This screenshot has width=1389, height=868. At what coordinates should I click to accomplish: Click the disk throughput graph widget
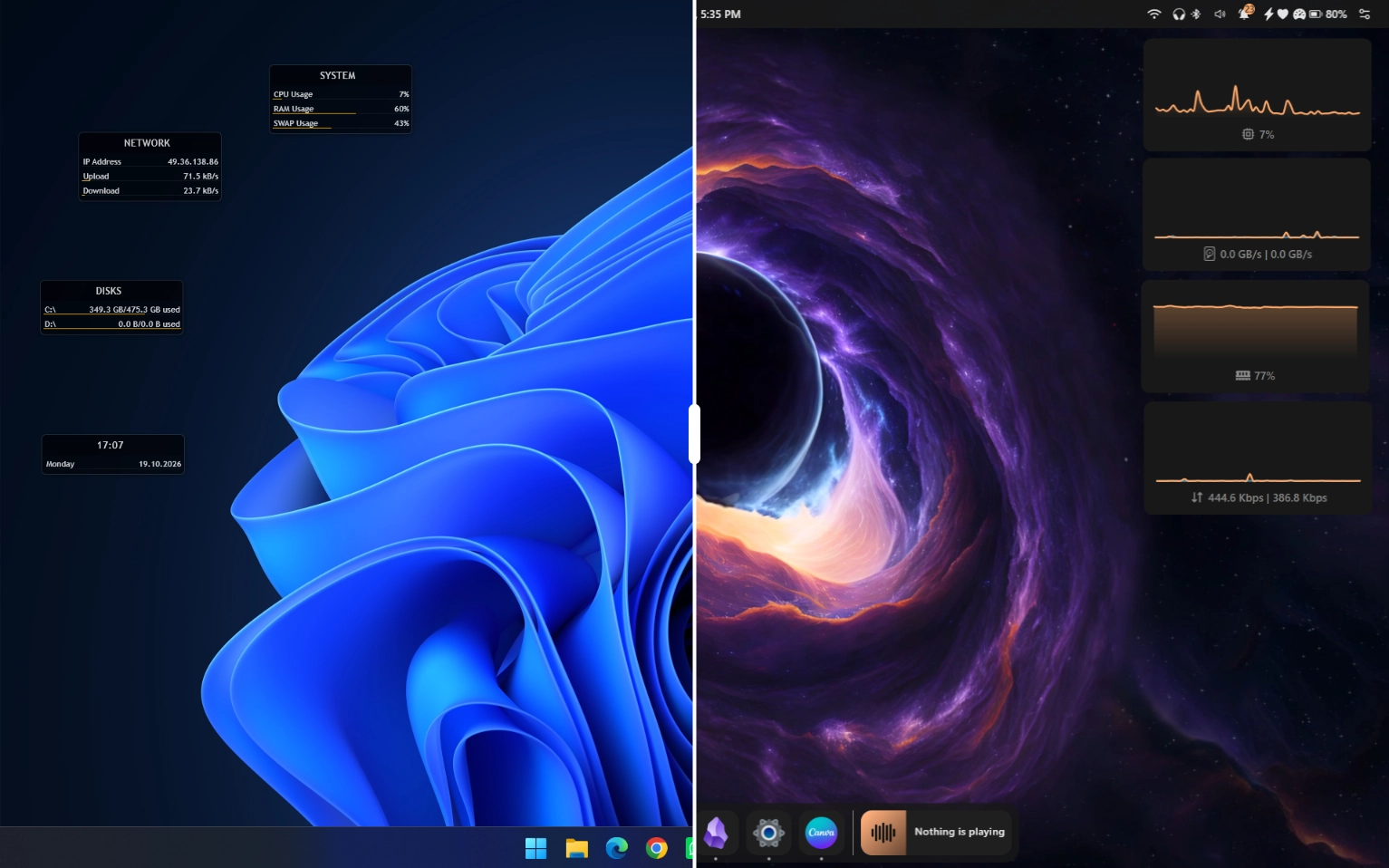[1257, 215]
